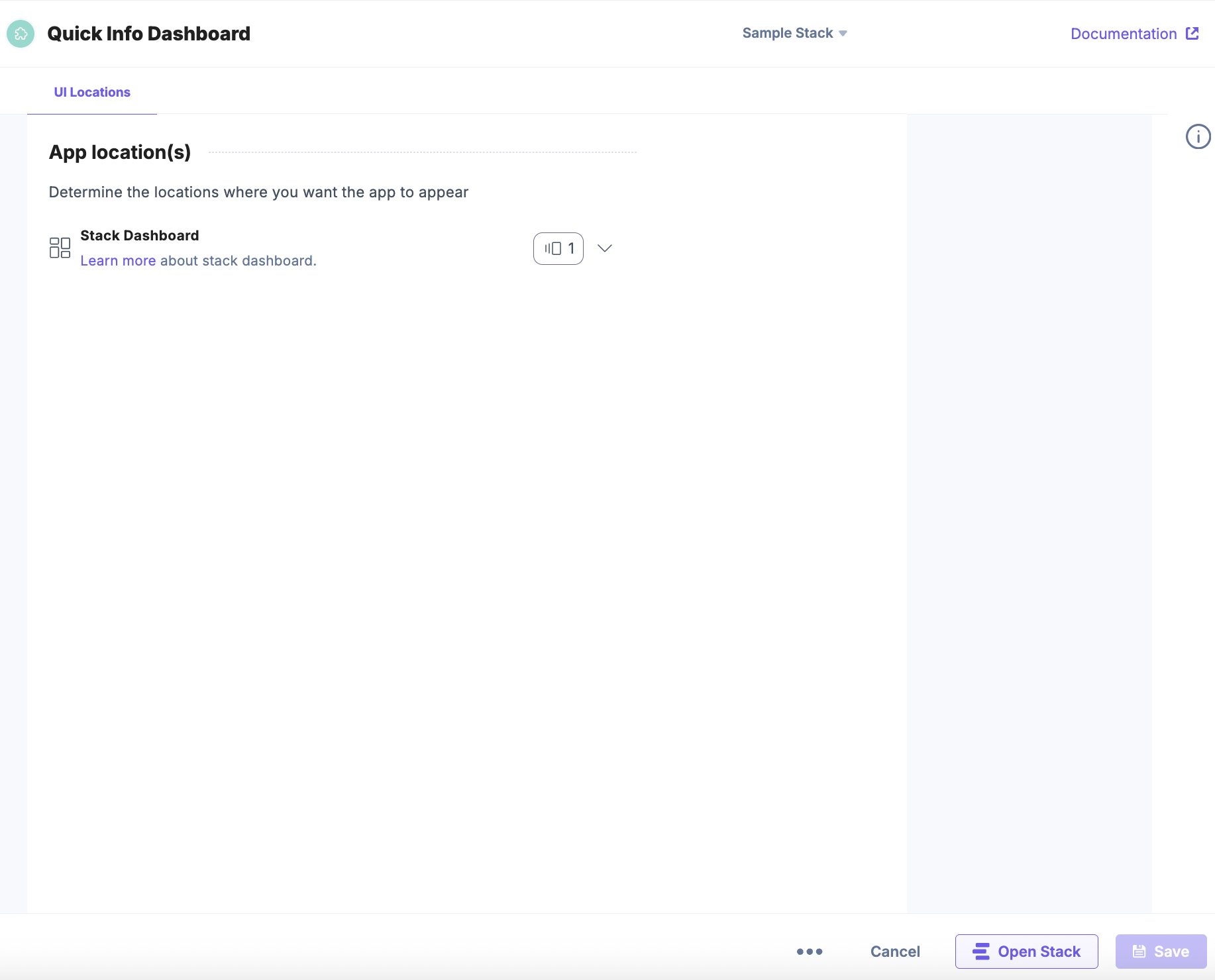Click the App location(s) heading
Screen dimensions: 1215x980
[120, 152]
